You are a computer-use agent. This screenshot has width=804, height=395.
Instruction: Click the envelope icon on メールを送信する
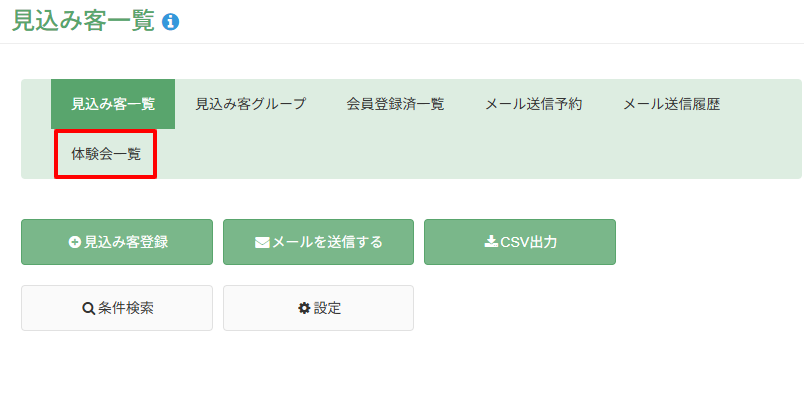(262, 242)
